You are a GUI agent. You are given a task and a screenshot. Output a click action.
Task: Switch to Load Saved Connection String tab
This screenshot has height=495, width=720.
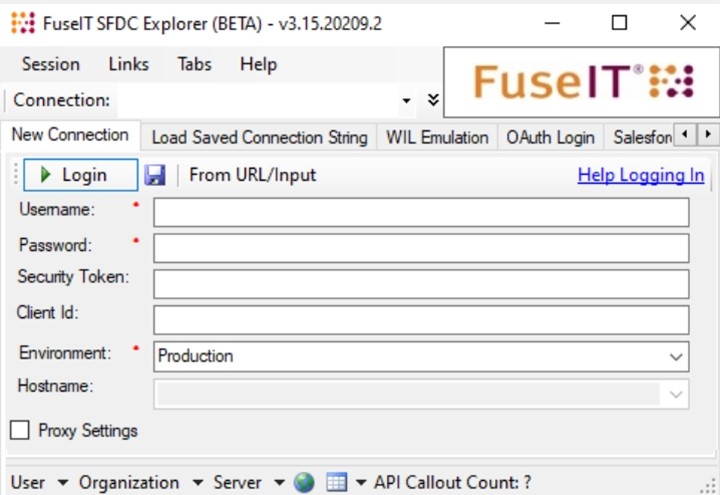coord(259,137)
